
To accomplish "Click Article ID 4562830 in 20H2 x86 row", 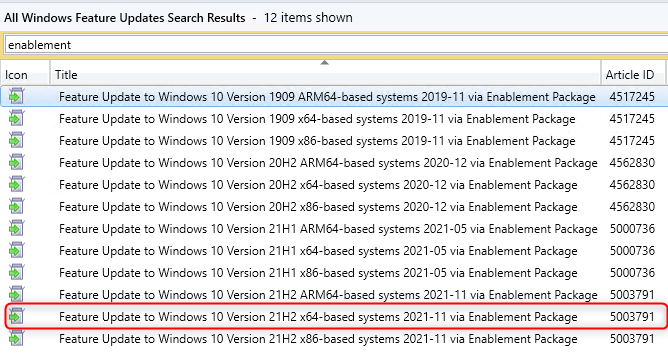I will (x=632, y=207).
